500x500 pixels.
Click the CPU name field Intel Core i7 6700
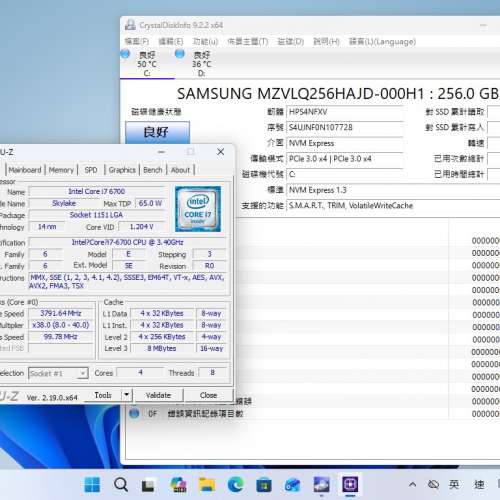click(97, 191)
